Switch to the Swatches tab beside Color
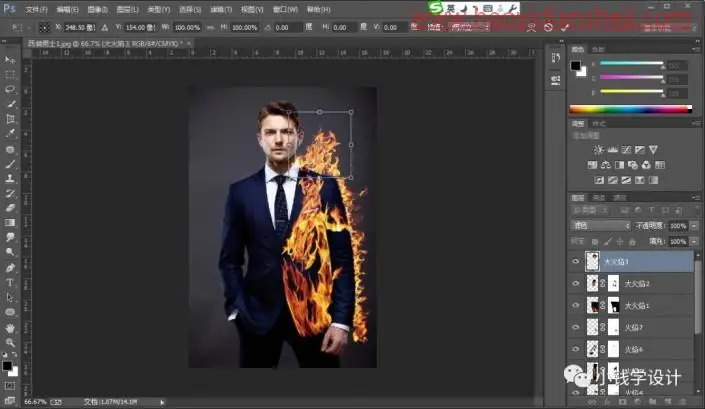This screenshot has height=409, width=705. pos(598,49)
